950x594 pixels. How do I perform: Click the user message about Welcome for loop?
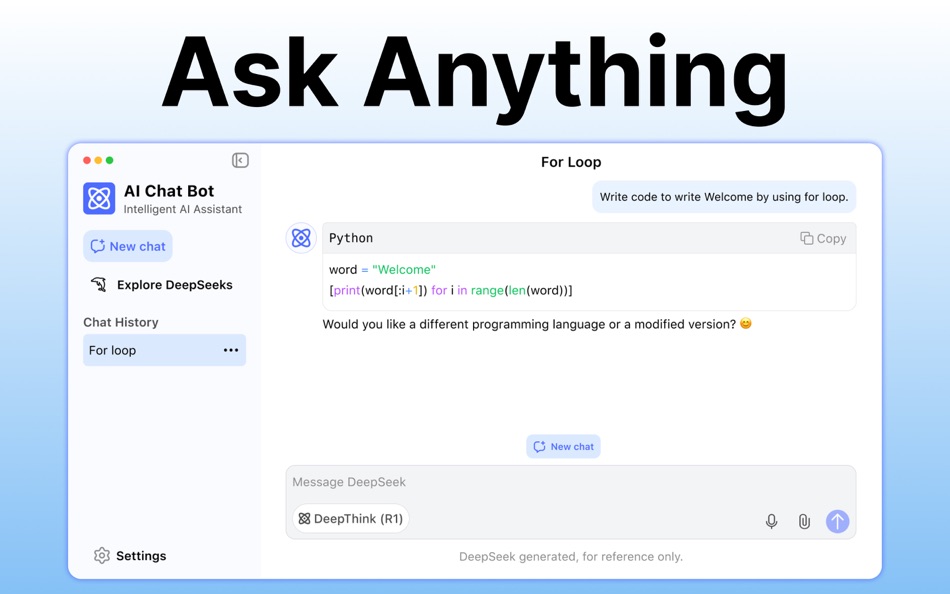tap(724, 197)
